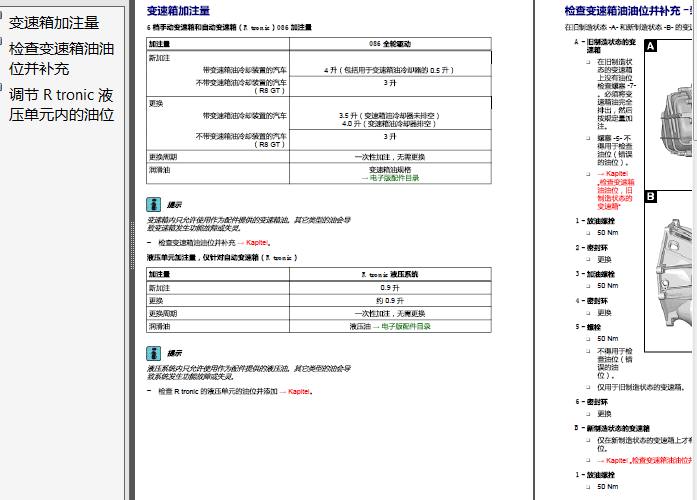Click the subtitle 6 档手动变速箱和自动变速箱 086 加注量

pyautogui.click(x=229, y=28)
